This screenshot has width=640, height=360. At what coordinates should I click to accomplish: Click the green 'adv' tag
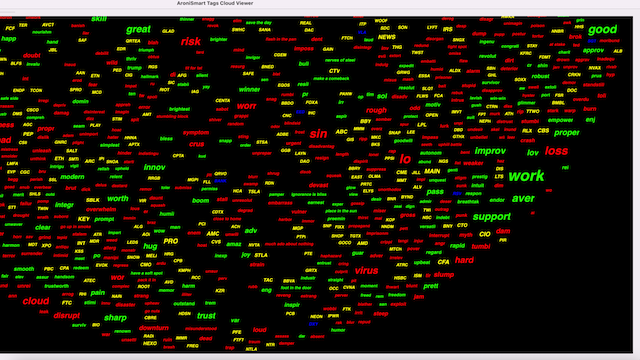coord(251,231)
